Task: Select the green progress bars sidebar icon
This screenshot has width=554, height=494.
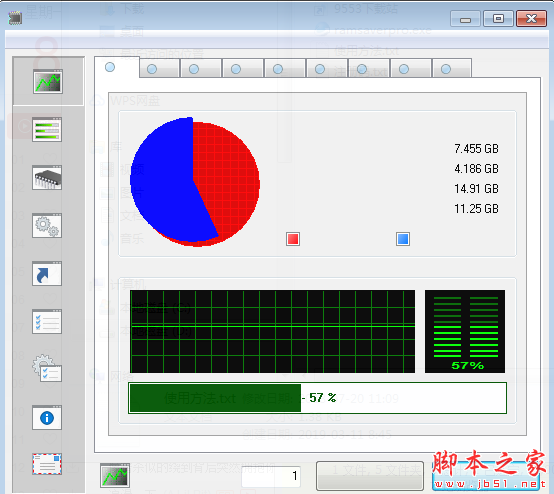Action: [x=47, y=129]
